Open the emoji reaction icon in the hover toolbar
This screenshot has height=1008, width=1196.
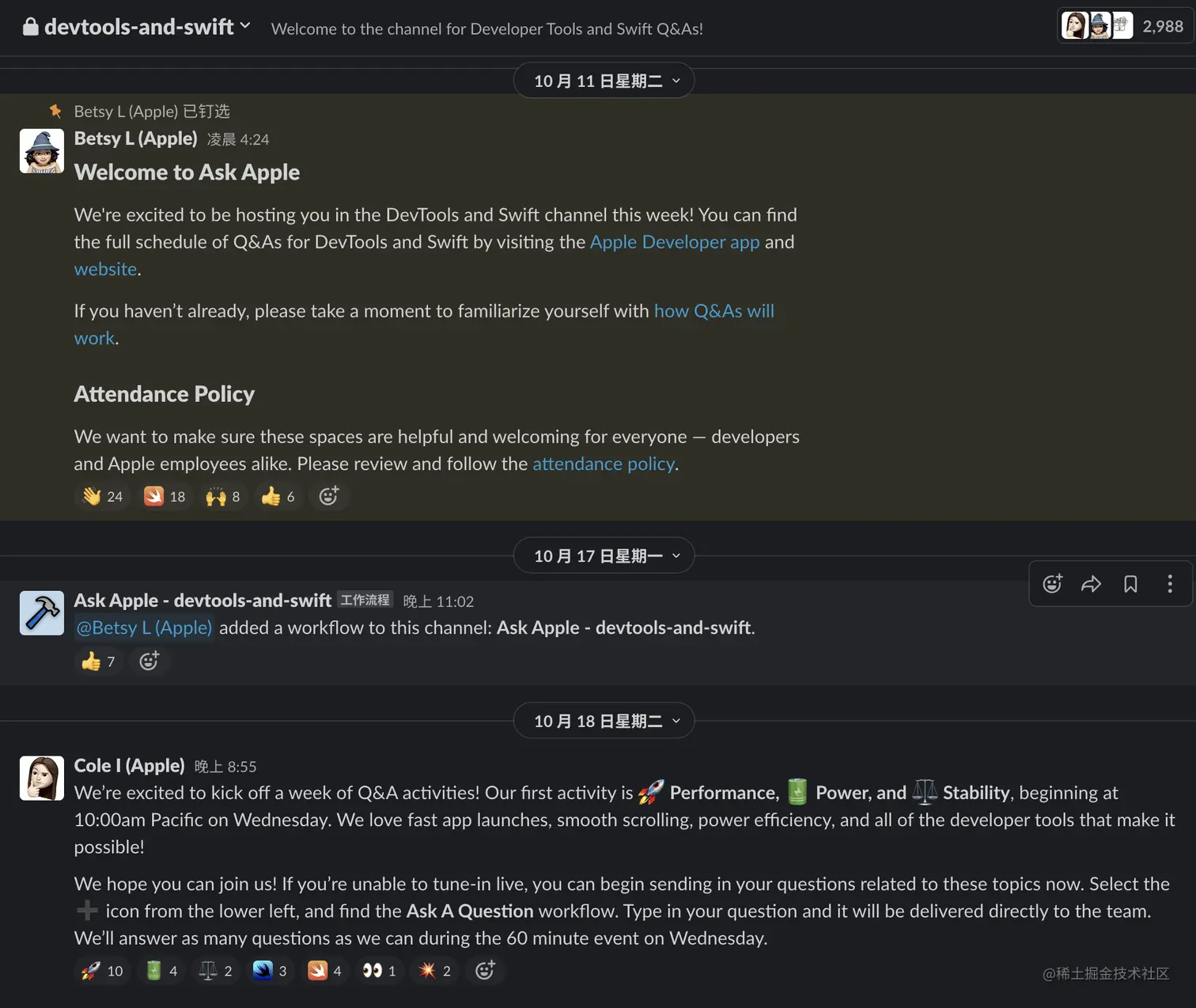click(x=1052, y=584)
